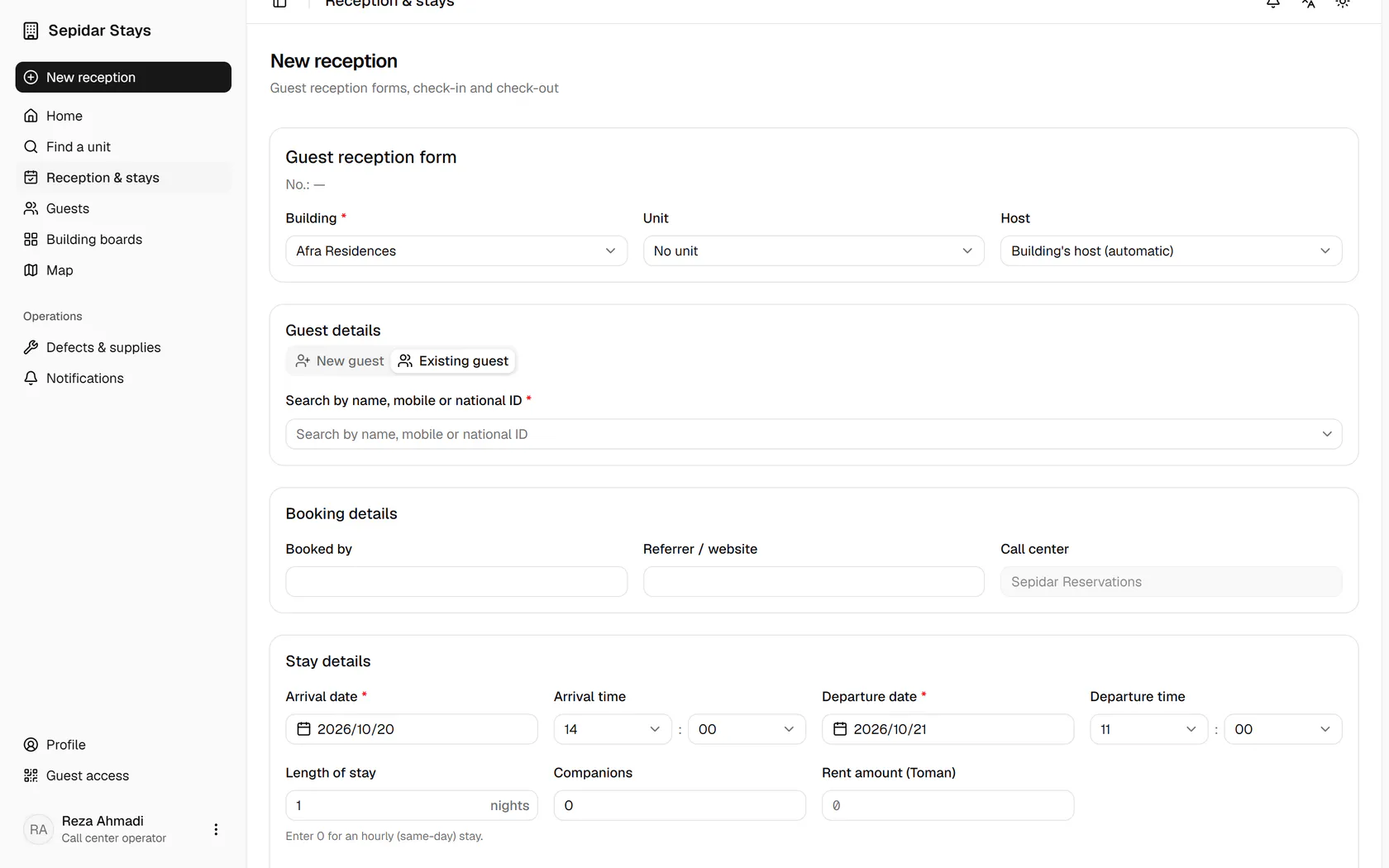Expand the Arrival time hour dropdown
This screenshot has width=1389, height=868.
(x=613, y=729)
